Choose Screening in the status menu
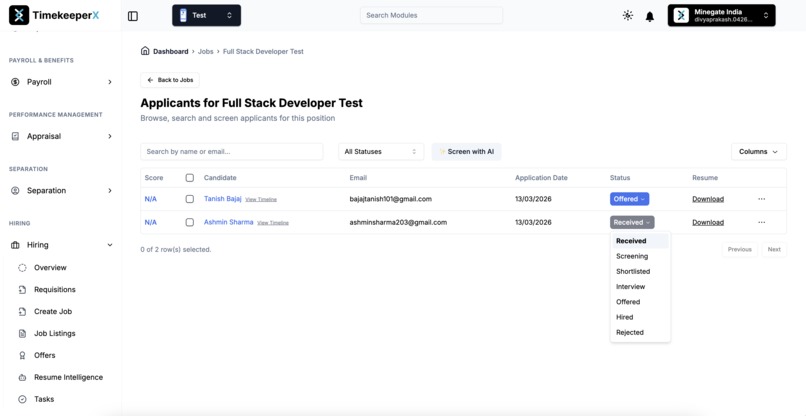 640,256
